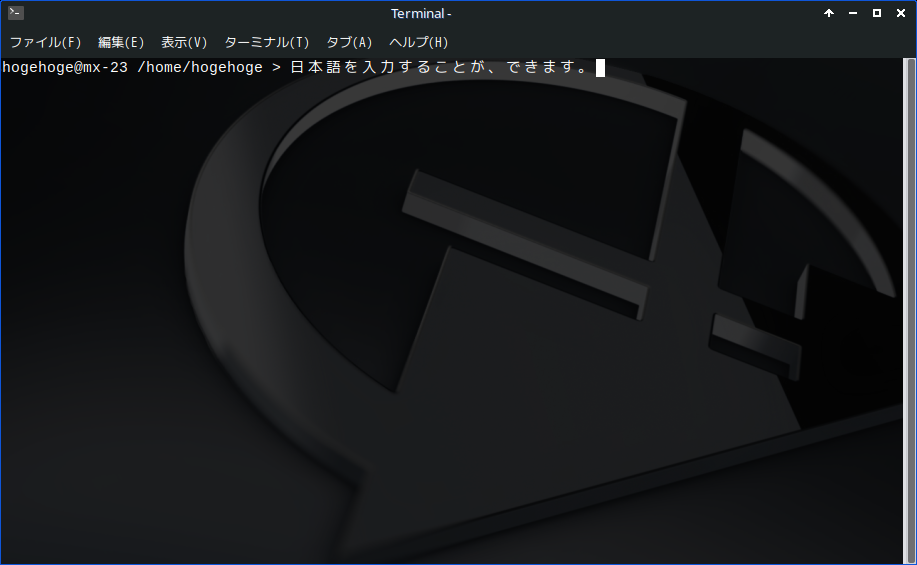Click the path /home/hogehoge in the prompt
Image resolution: width=917 pixels, height=565 pixels.
[x=199, y=68]
